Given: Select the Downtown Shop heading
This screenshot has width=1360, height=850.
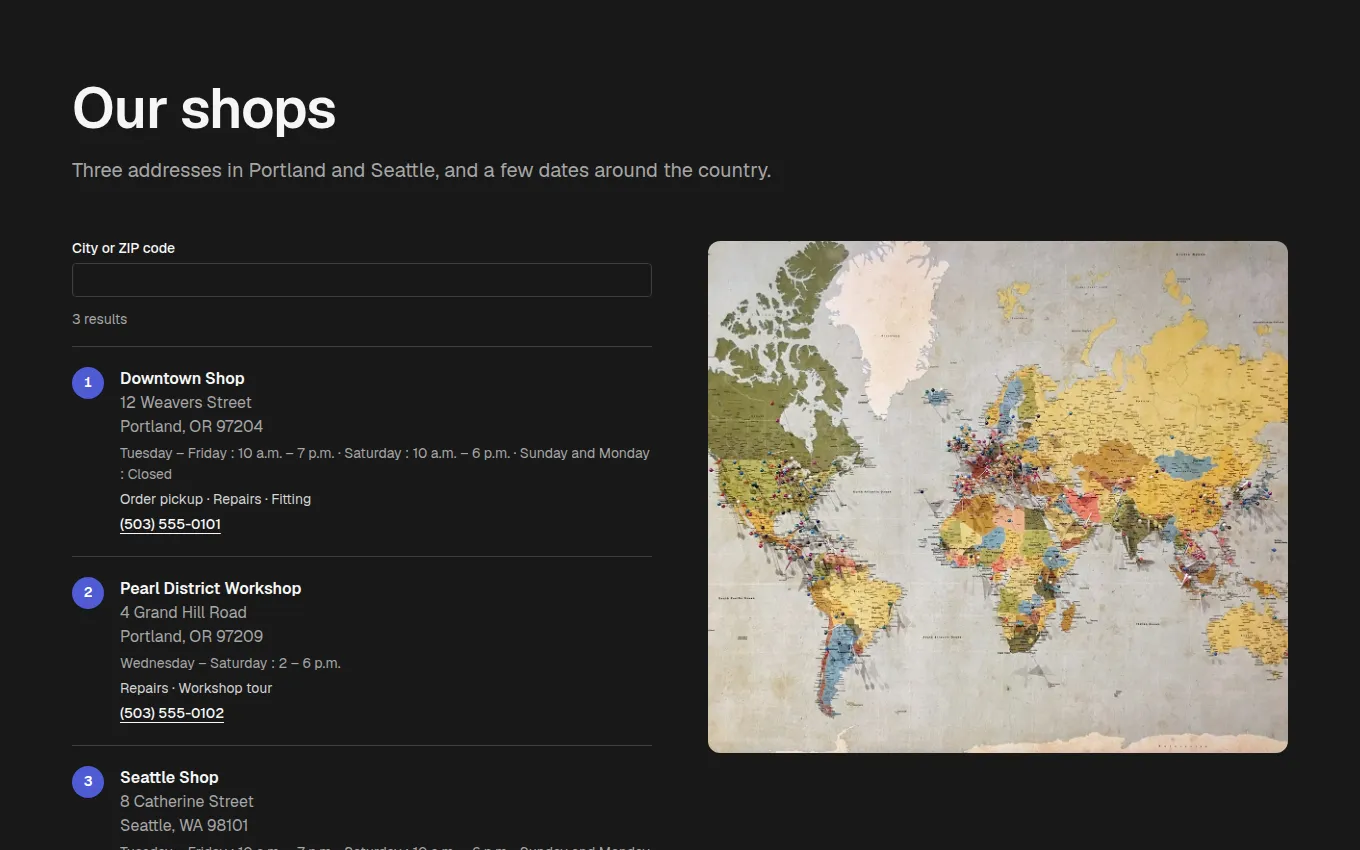Looking at the screenshot, I should point(182,378).
